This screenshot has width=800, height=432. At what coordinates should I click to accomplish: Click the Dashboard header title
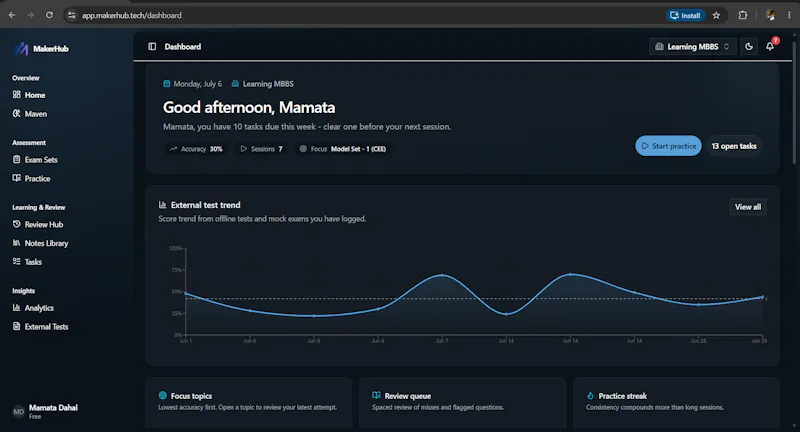tap(183, 46)
